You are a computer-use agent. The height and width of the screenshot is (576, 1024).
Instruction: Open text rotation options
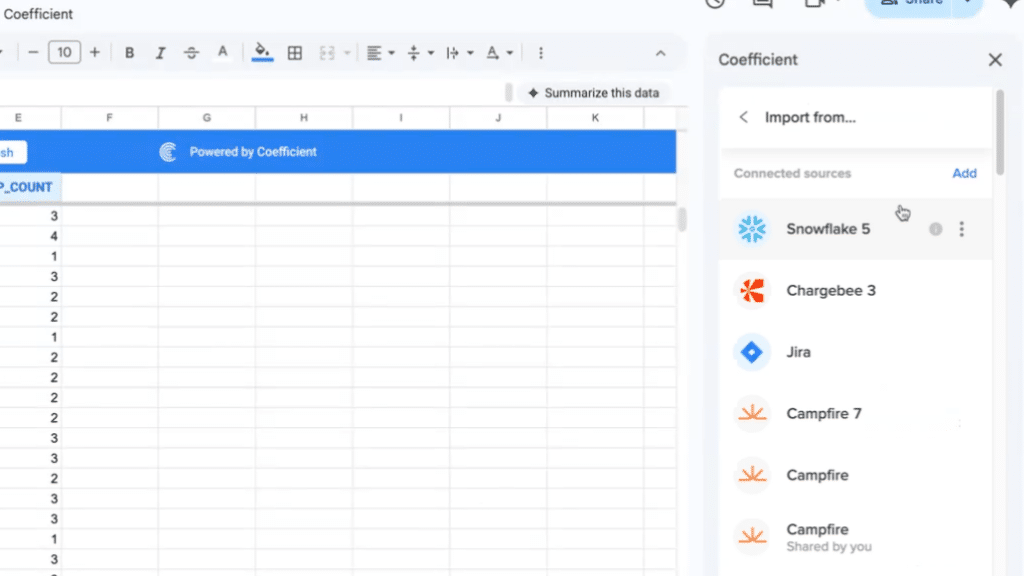(492, 53)
